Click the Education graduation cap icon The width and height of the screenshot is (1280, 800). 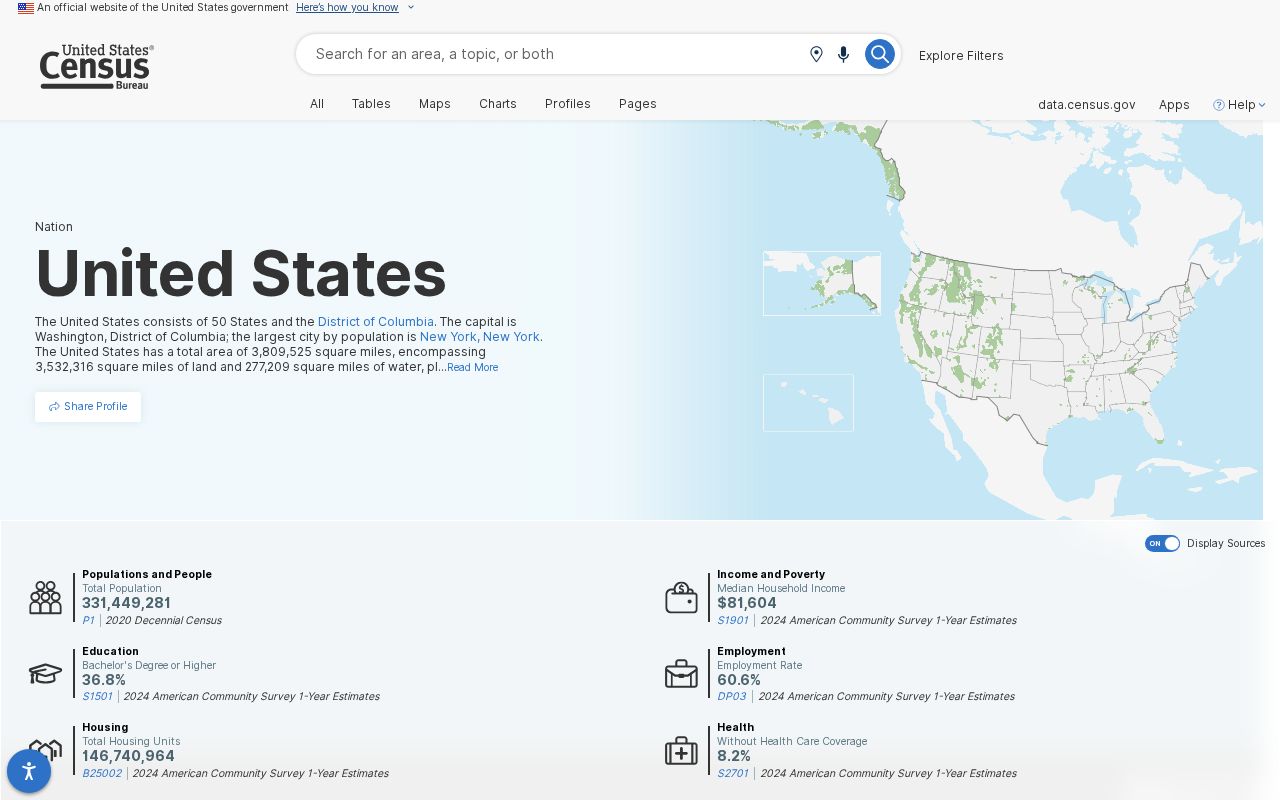[45, 674]
